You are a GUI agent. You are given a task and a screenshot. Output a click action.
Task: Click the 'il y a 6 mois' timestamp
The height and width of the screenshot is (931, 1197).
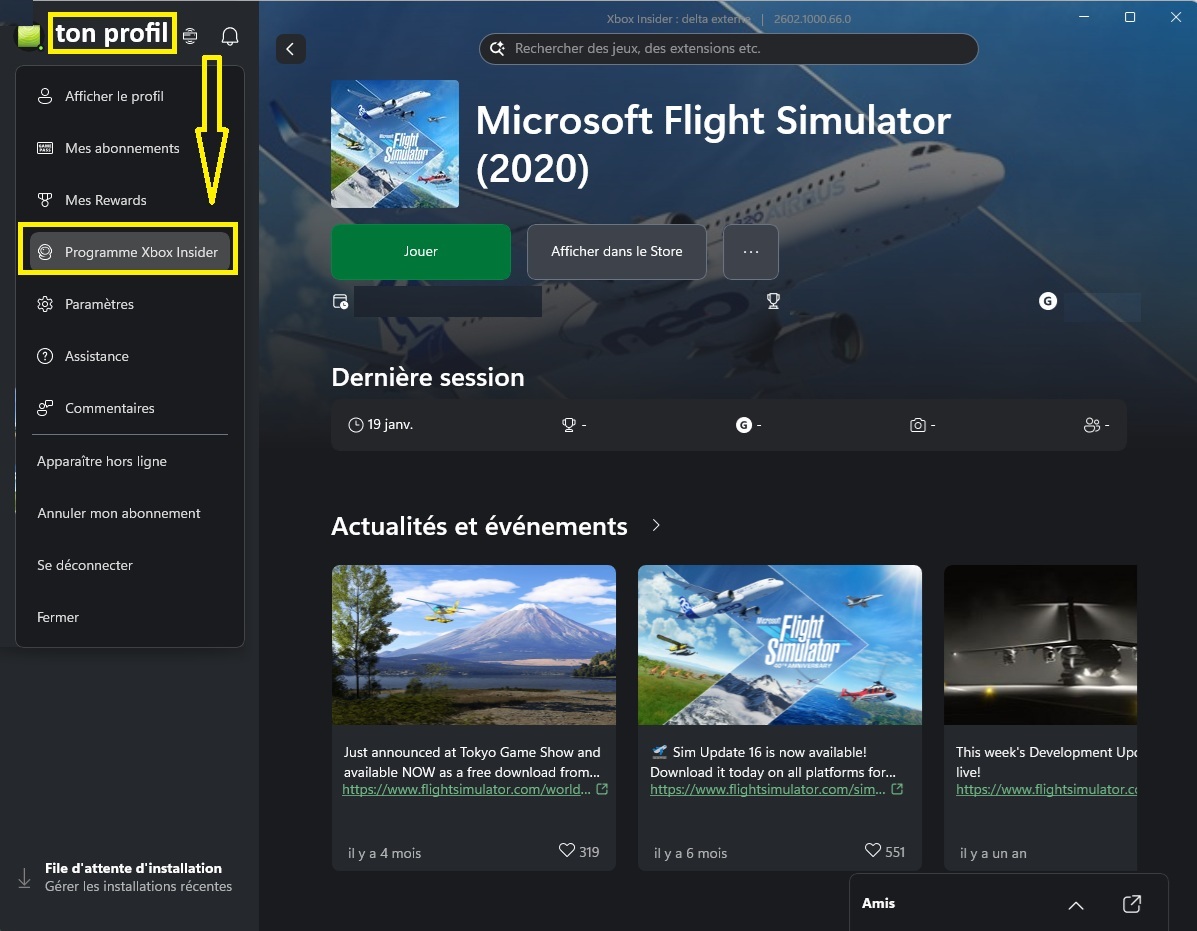(x=690, y=853)
